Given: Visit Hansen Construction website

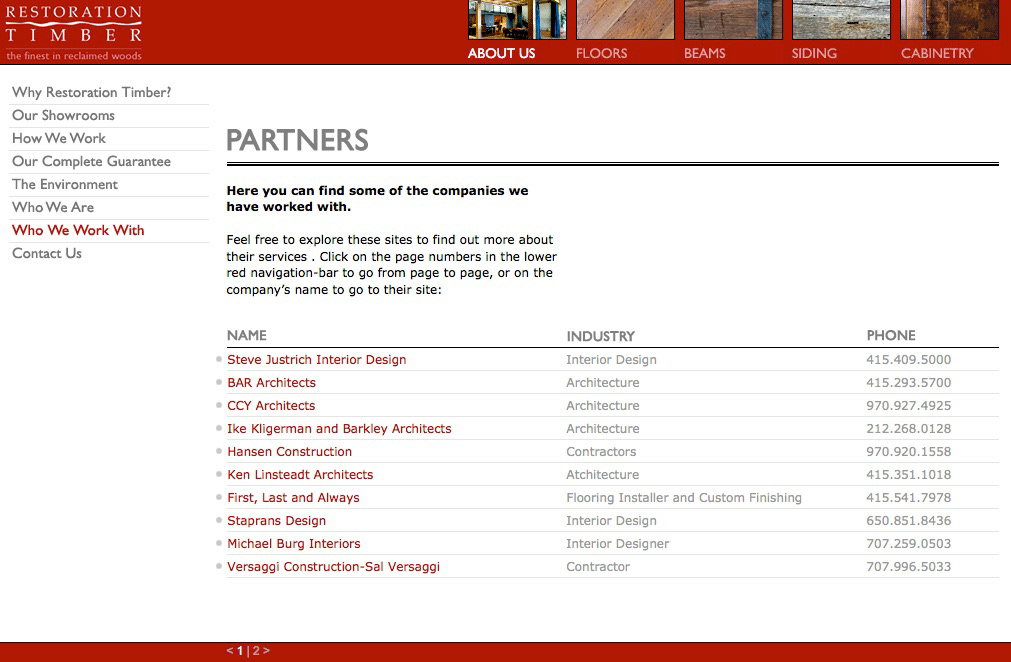Looking at the screenshot, I should click(290, 452).
